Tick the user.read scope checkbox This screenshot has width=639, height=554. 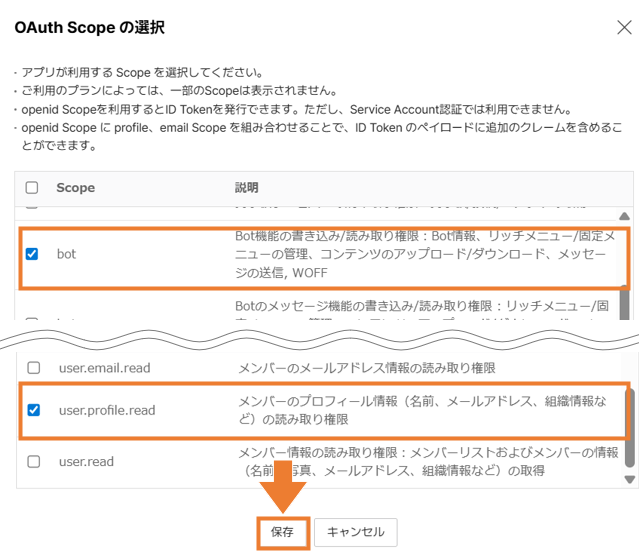(x=34, y=461)
